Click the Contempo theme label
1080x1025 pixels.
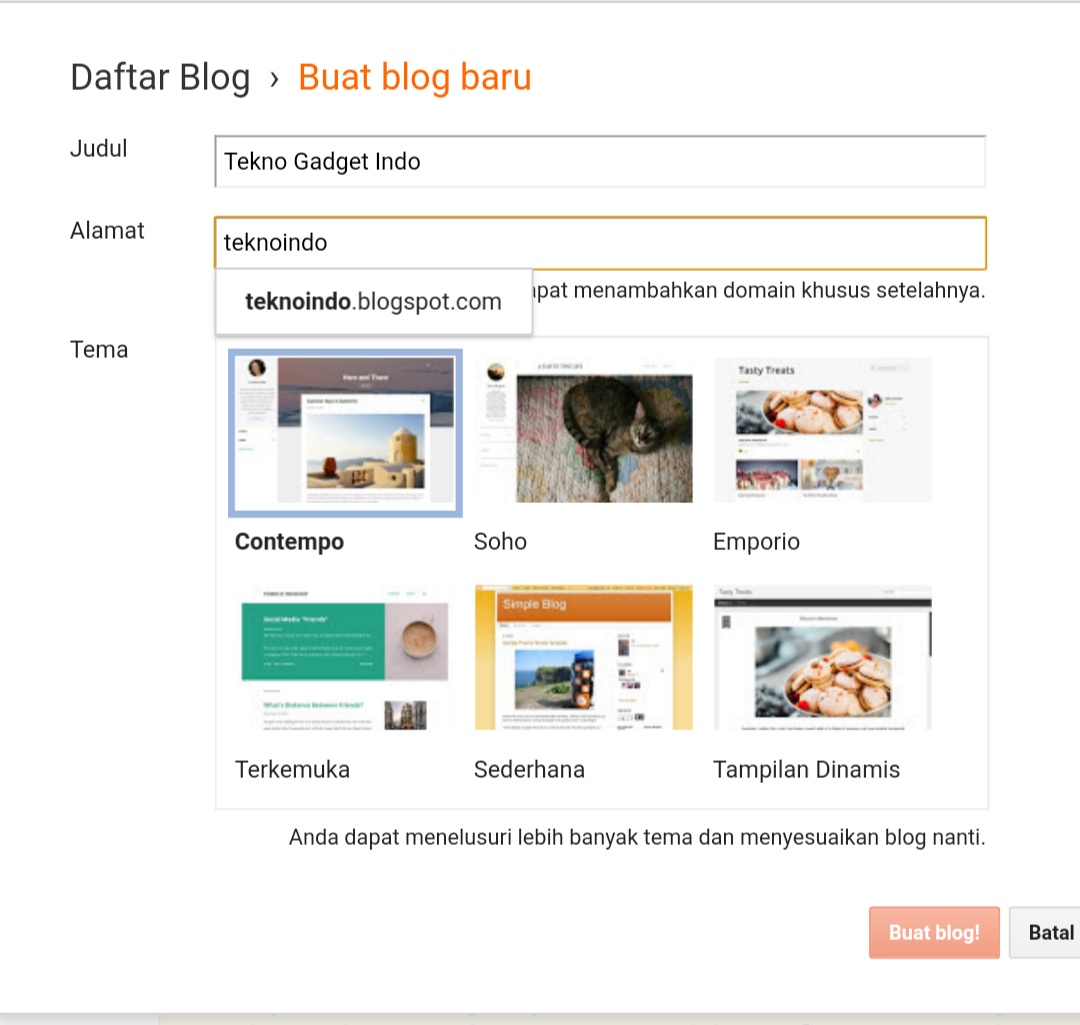pyautogui.click(x=289, y=542)
